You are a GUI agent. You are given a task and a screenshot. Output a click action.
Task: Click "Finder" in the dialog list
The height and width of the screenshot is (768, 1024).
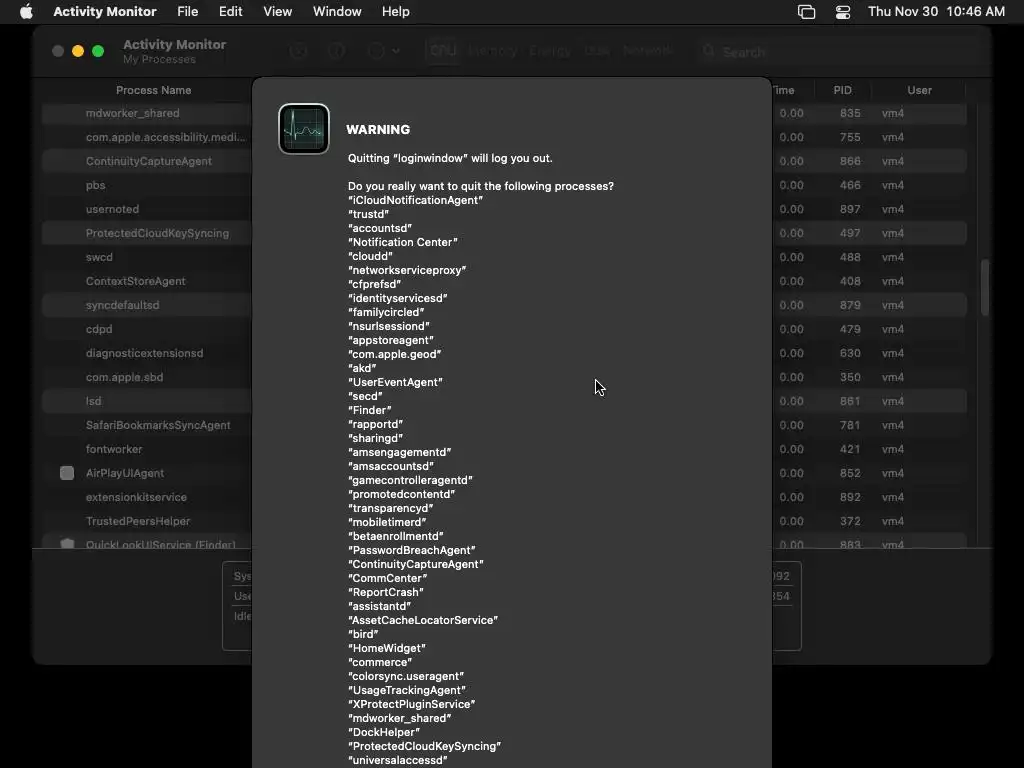pos(370,410)
